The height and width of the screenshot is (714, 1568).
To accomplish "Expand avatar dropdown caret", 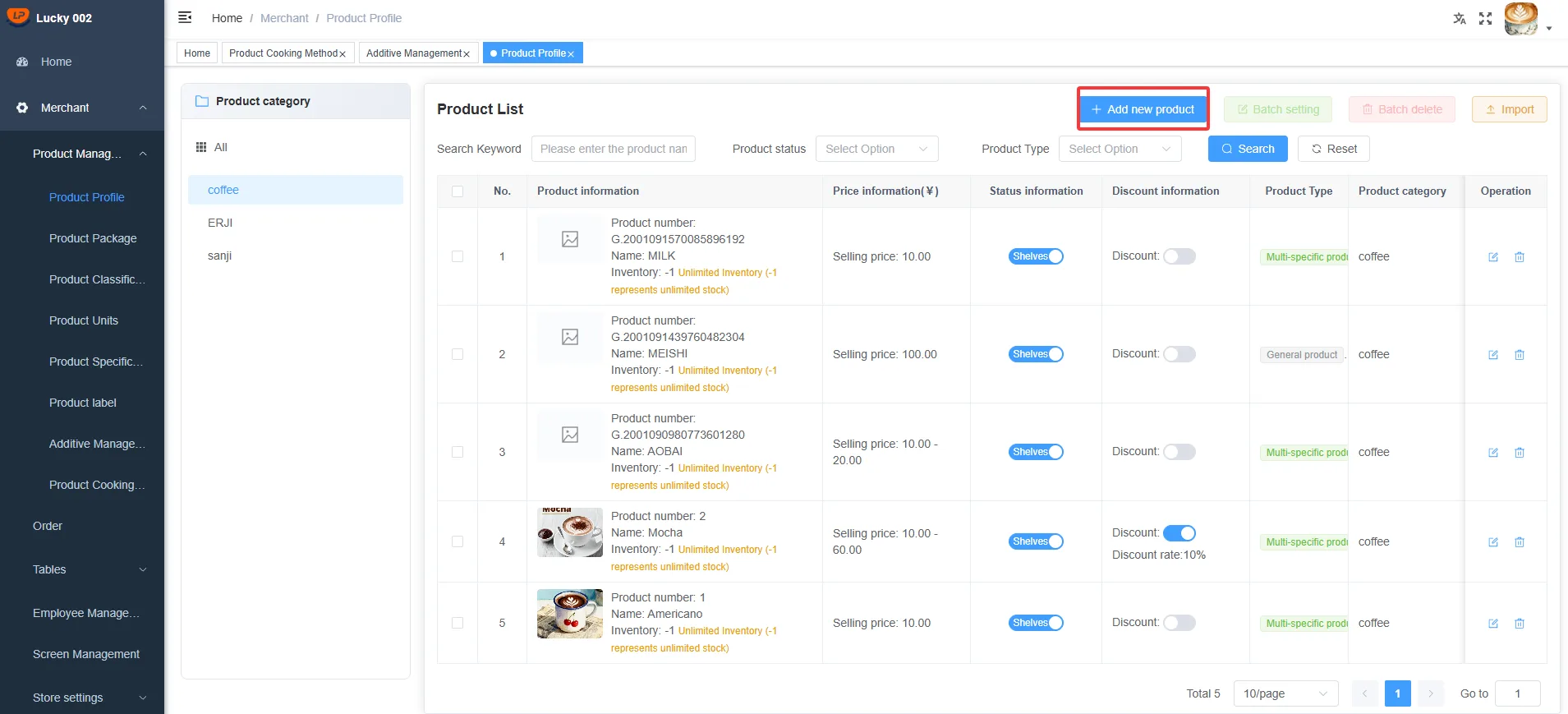I will click(1549, 28).
